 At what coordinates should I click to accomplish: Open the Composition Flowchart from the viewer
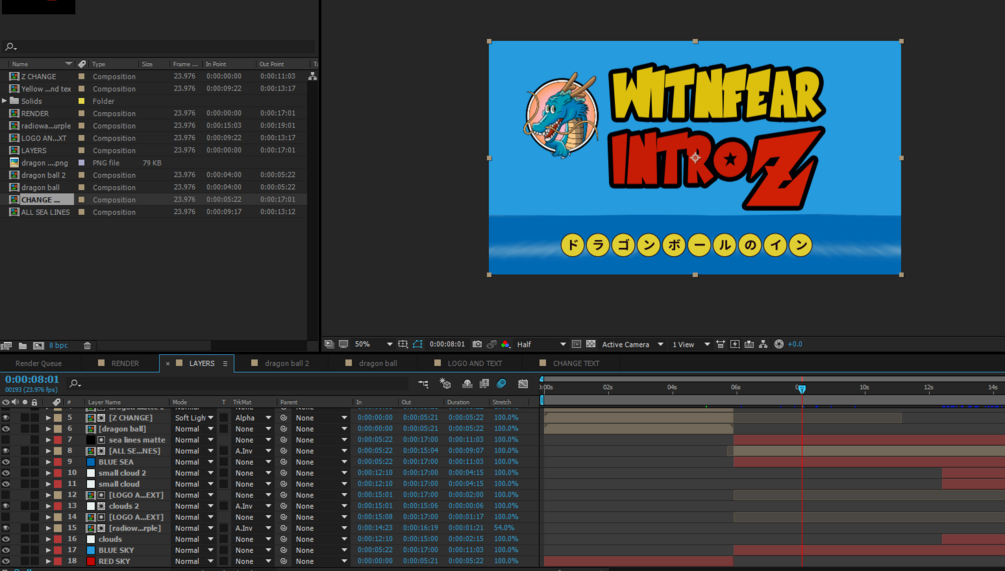[763, 344]
